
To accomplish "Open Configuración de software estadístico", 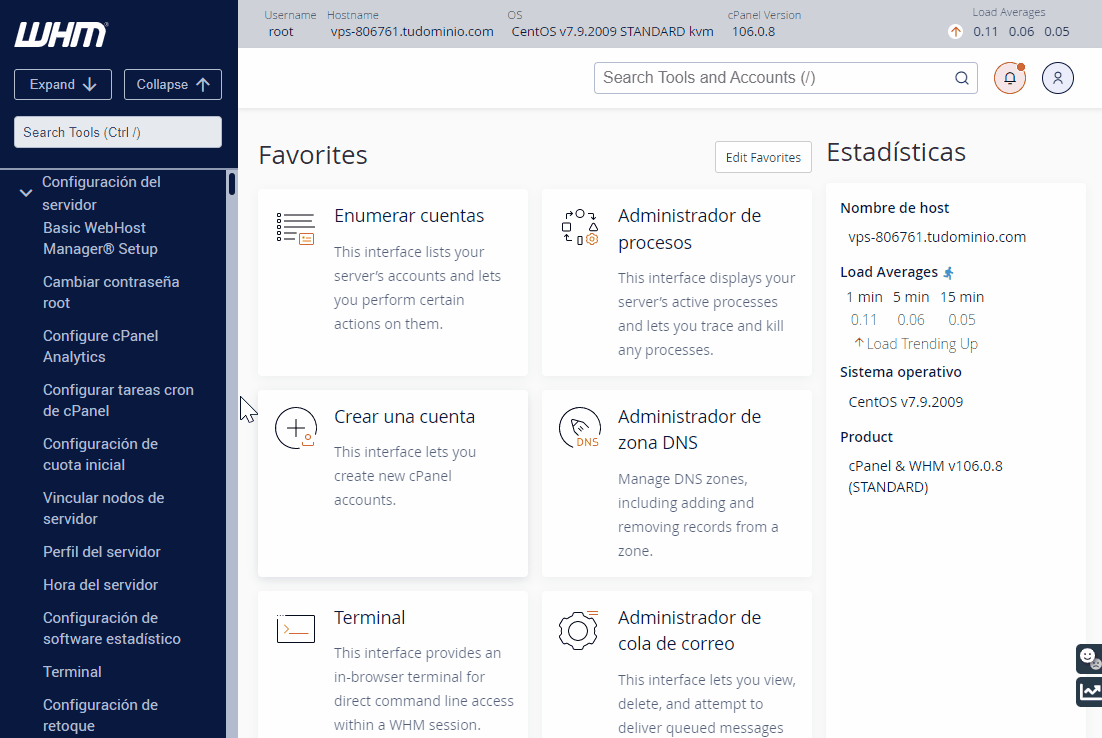I will 112,628.
